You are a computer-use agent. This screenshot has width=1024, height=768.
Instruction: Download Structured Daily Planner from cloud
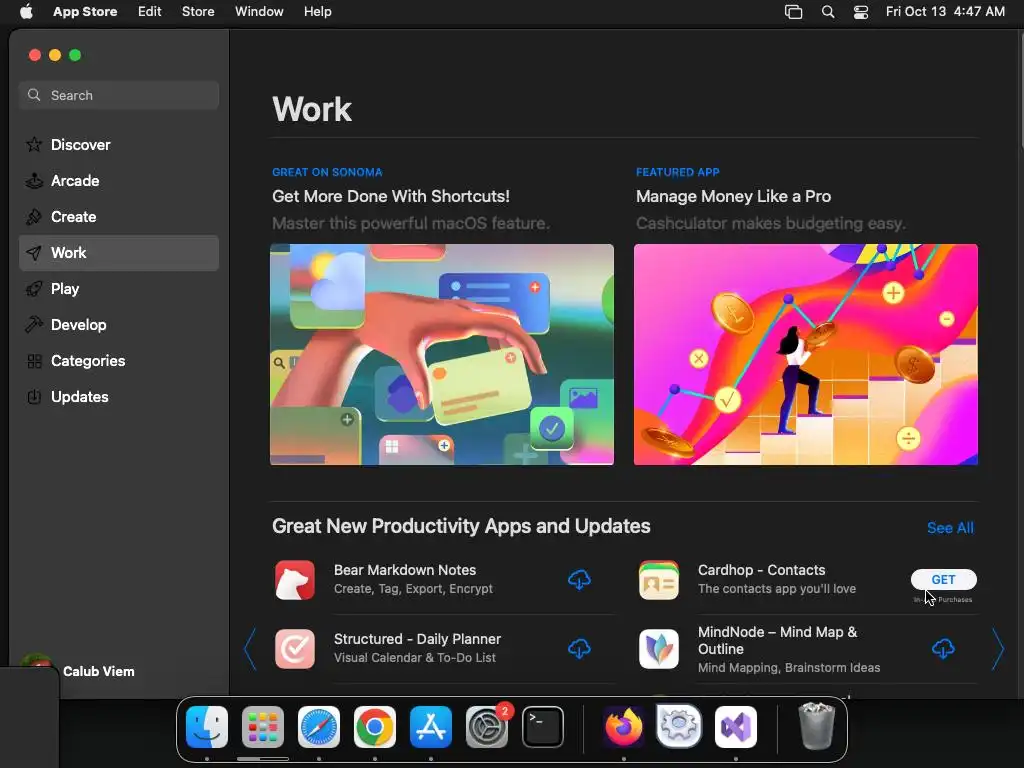[x=579, y=648]
